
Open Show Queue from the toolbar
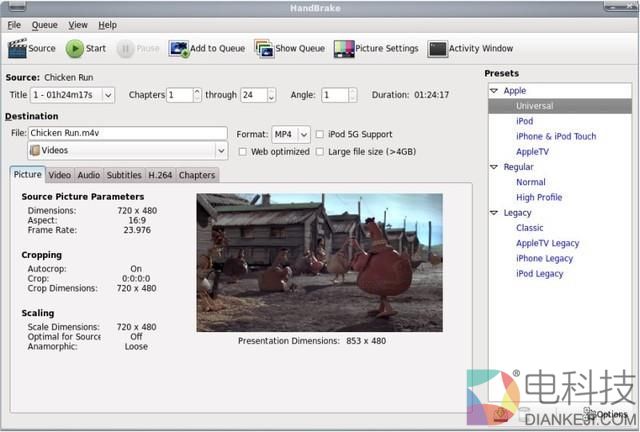264,48
